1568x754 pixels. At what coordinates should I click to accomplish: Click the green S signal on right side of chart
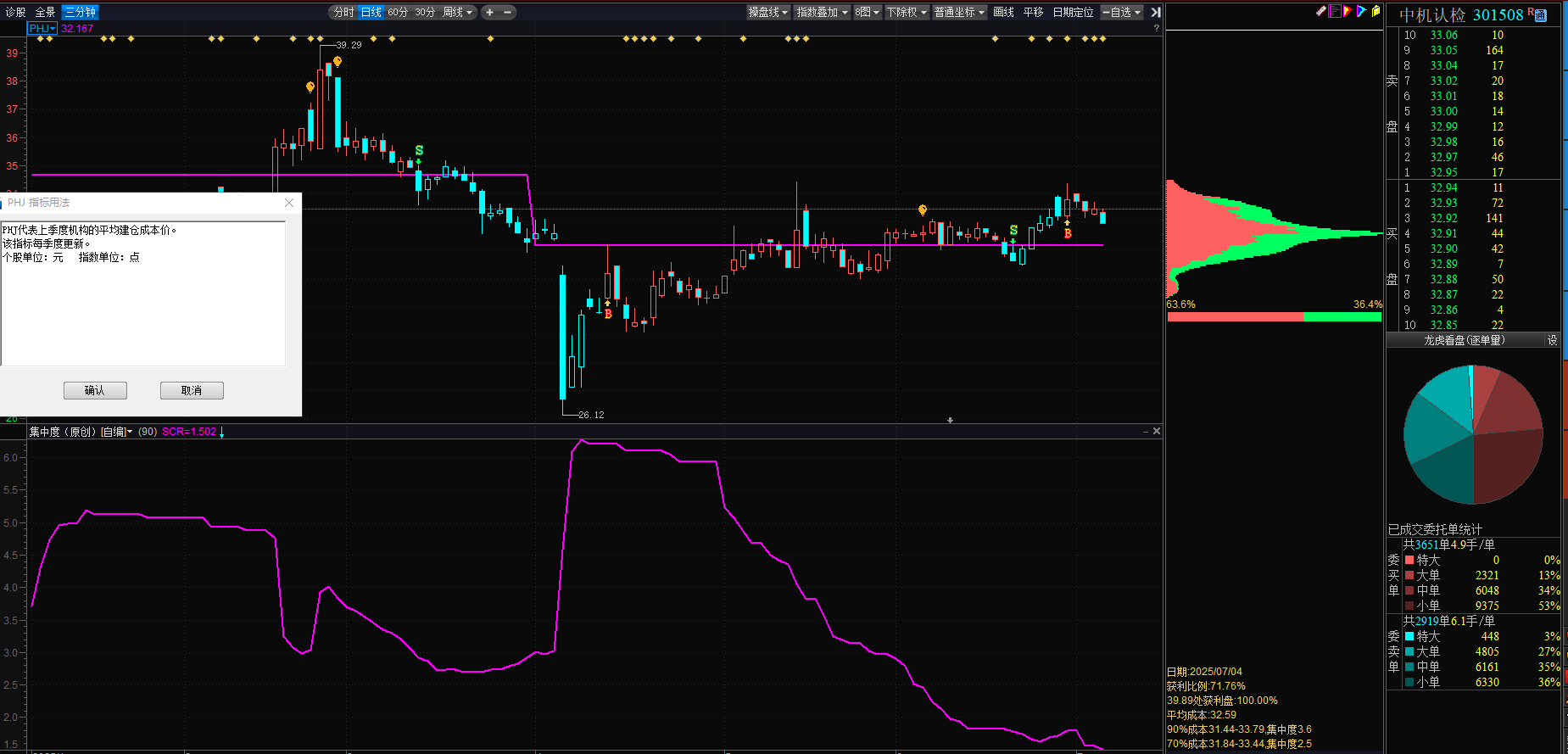click(1013, 230)
